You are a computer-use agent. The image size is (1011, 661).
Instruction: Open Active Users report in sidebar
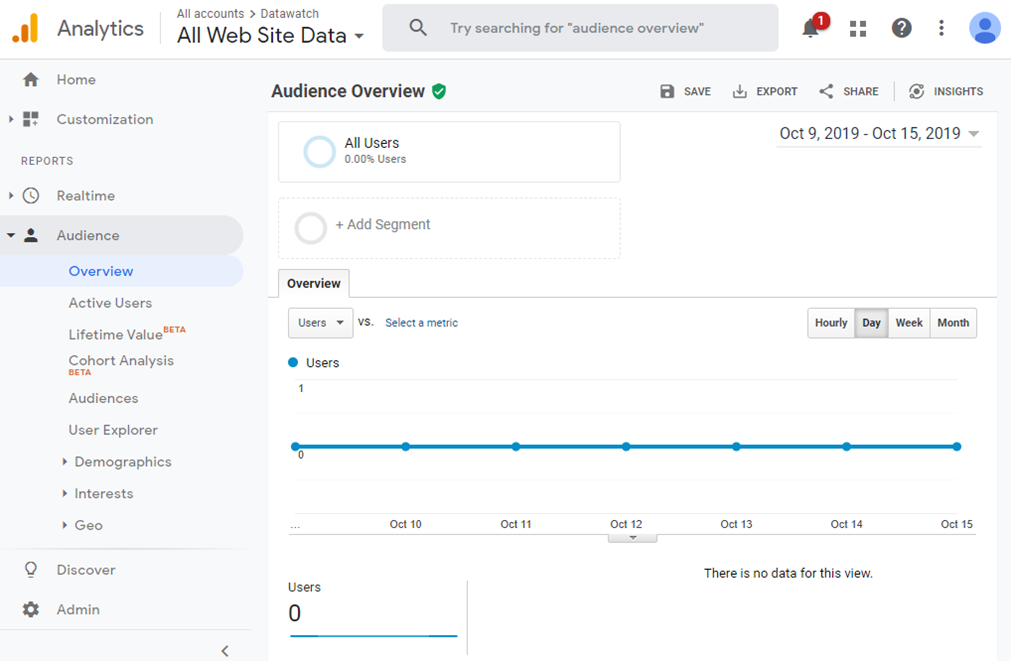coord(110,303)
